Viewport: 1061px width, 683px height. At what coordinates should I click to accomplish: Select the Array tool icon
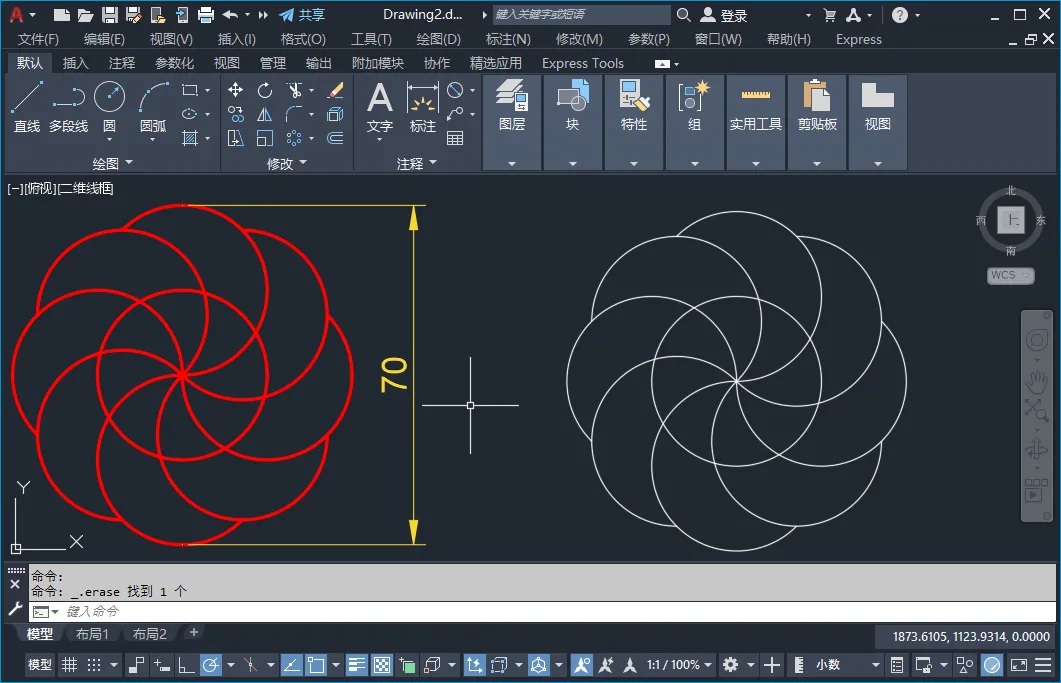tap(294, 138)
